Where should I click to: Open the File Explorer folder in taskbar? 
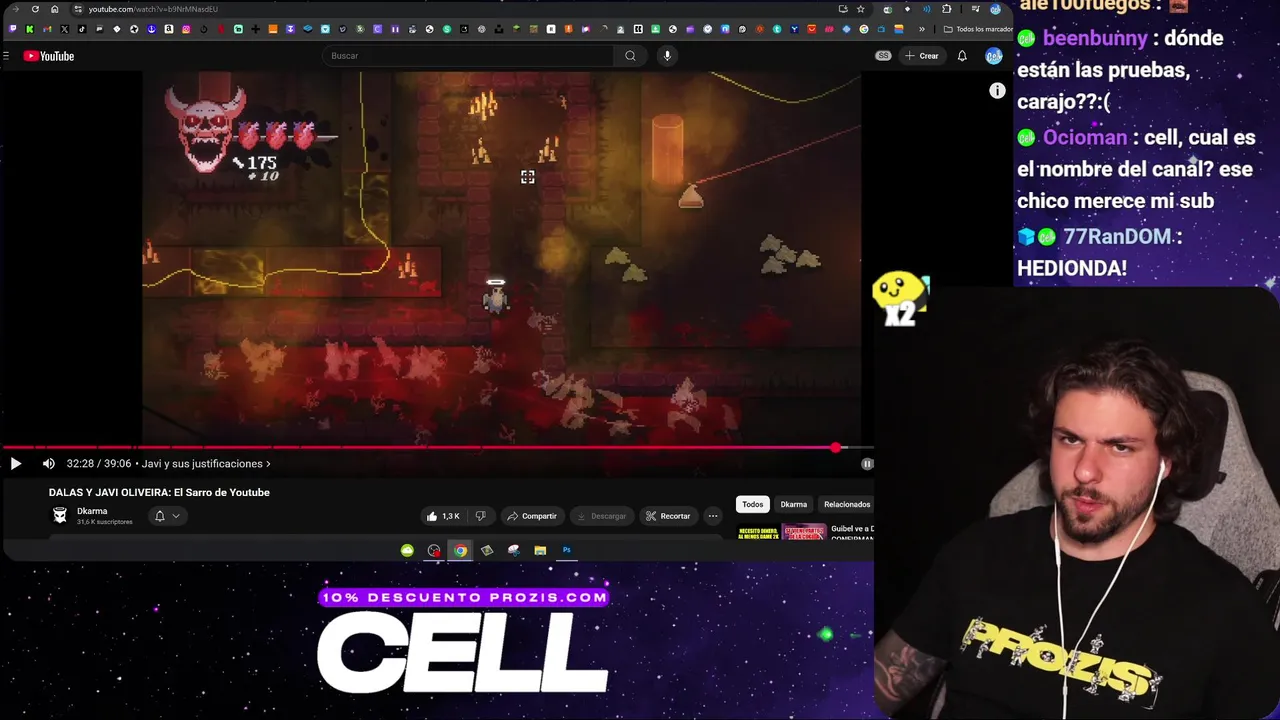click(x=540, y=550)
